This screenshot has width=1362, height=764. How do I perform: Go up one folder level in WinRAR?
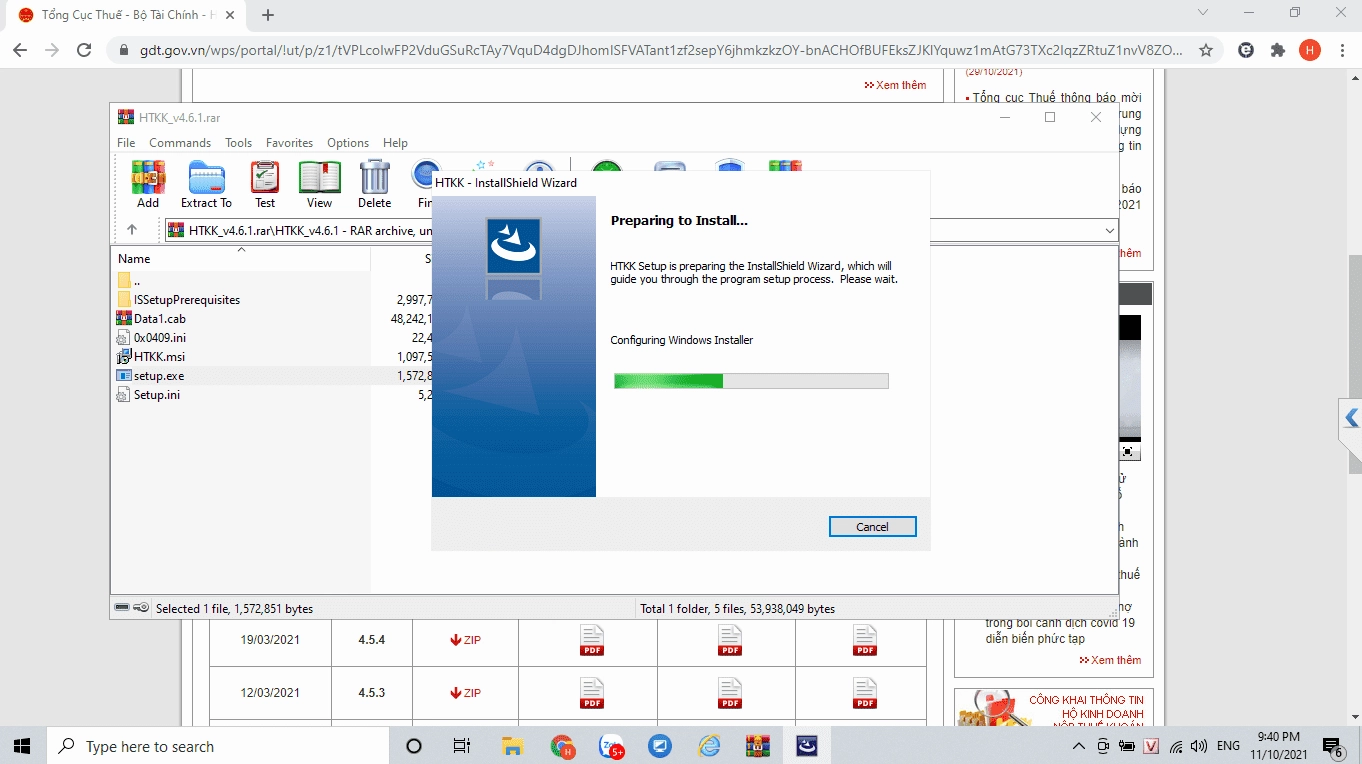(132, 230)
